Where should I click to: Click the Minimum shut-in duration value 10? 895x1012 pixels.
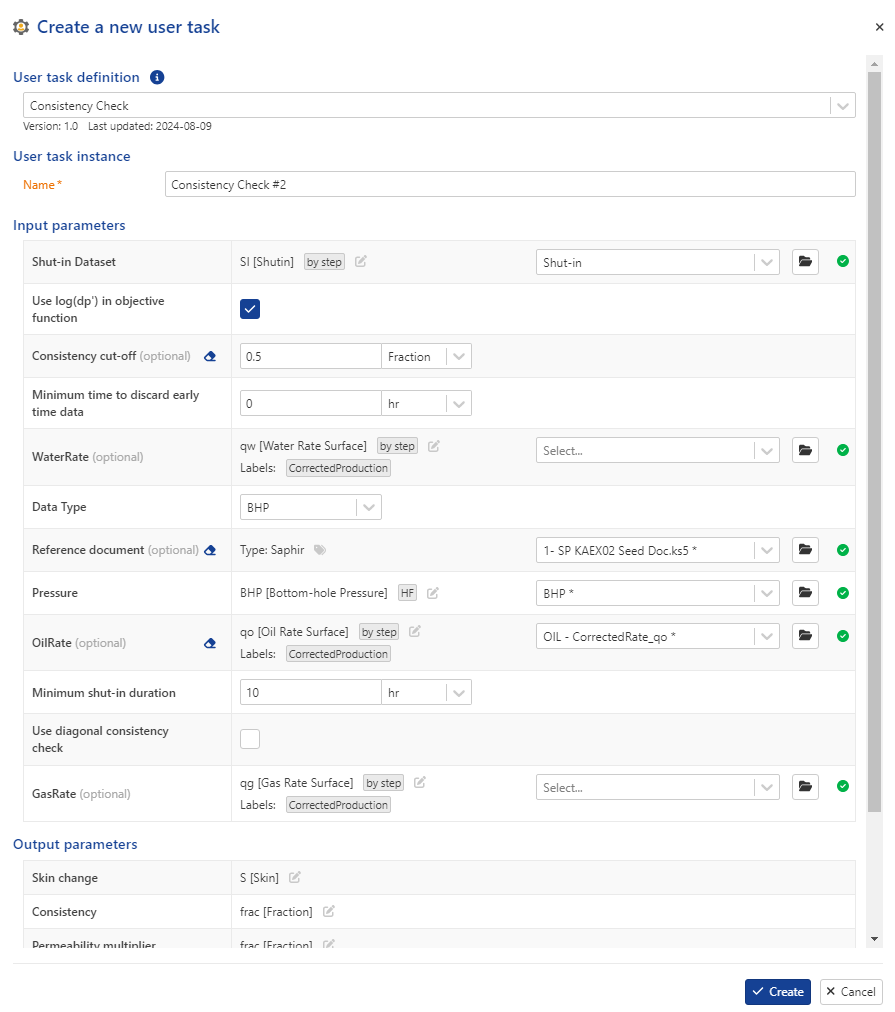pyautogui.click(x=310, y=693)
